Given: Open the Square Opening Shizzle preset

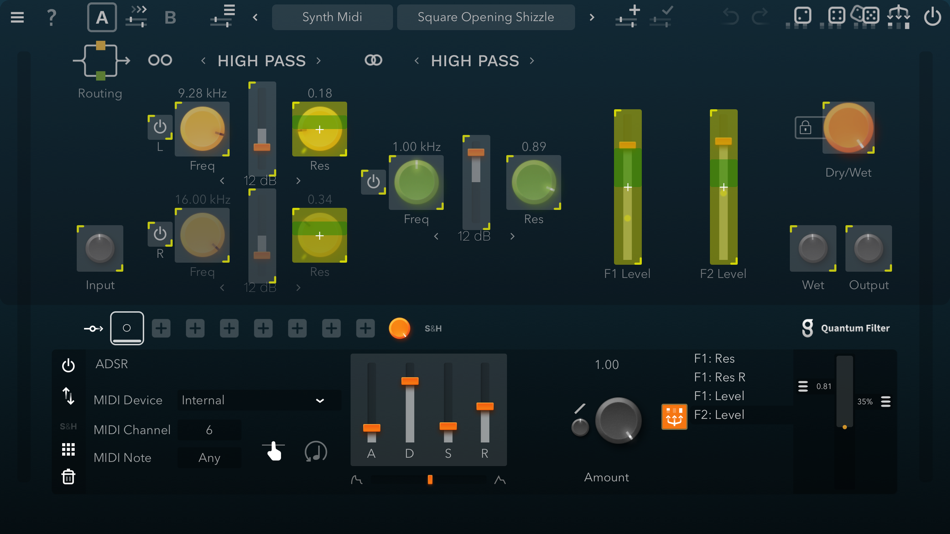Looking at the screenshot, I should (x=486, y=17).
